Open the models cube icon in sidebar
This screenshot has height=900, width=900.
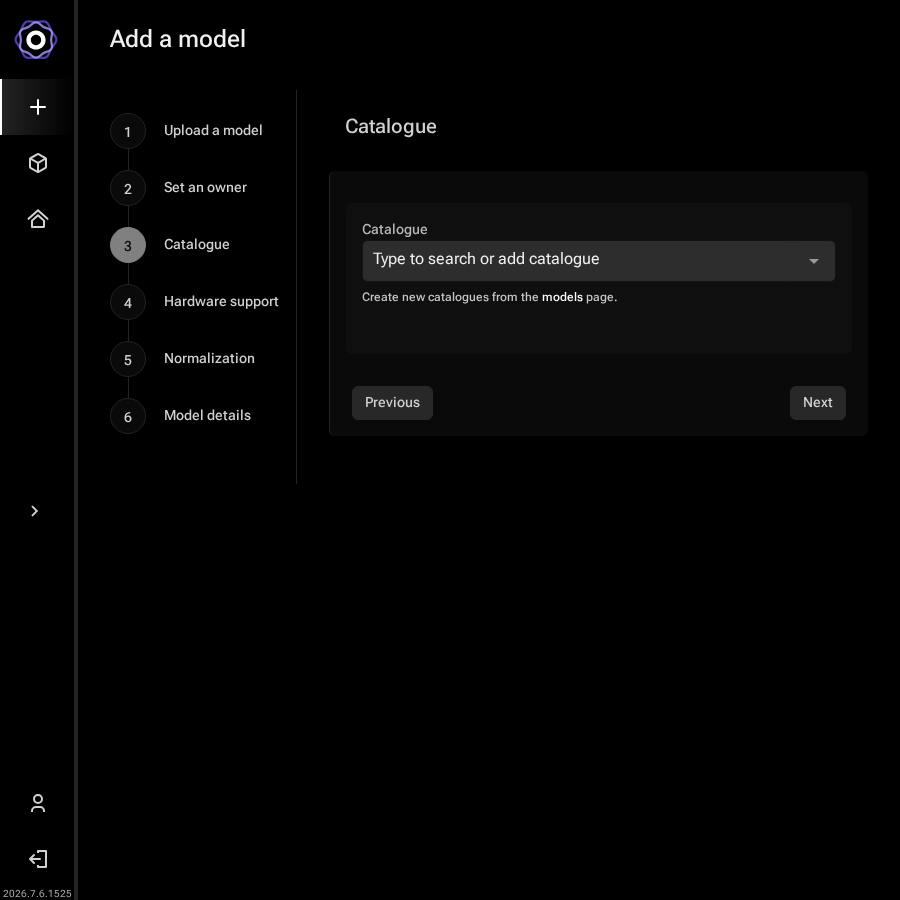point(38,163)
